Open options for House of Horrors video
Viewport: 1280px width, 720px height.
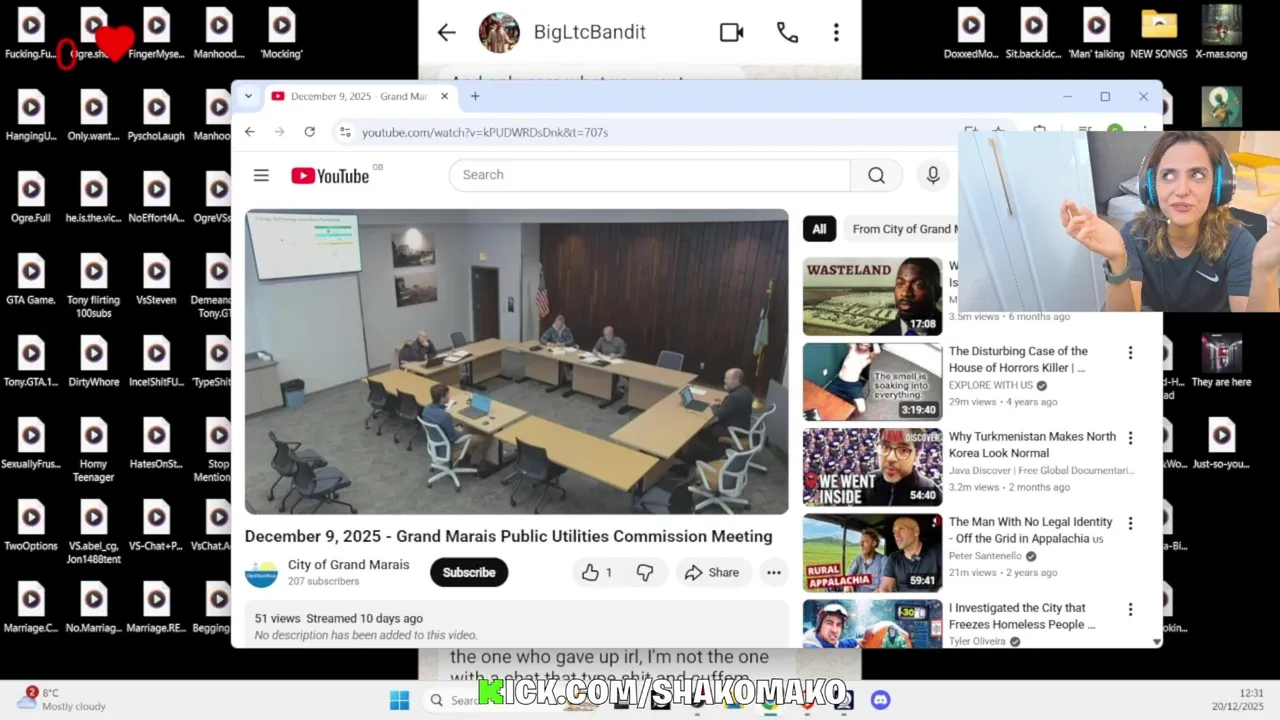coord(1130,353)
